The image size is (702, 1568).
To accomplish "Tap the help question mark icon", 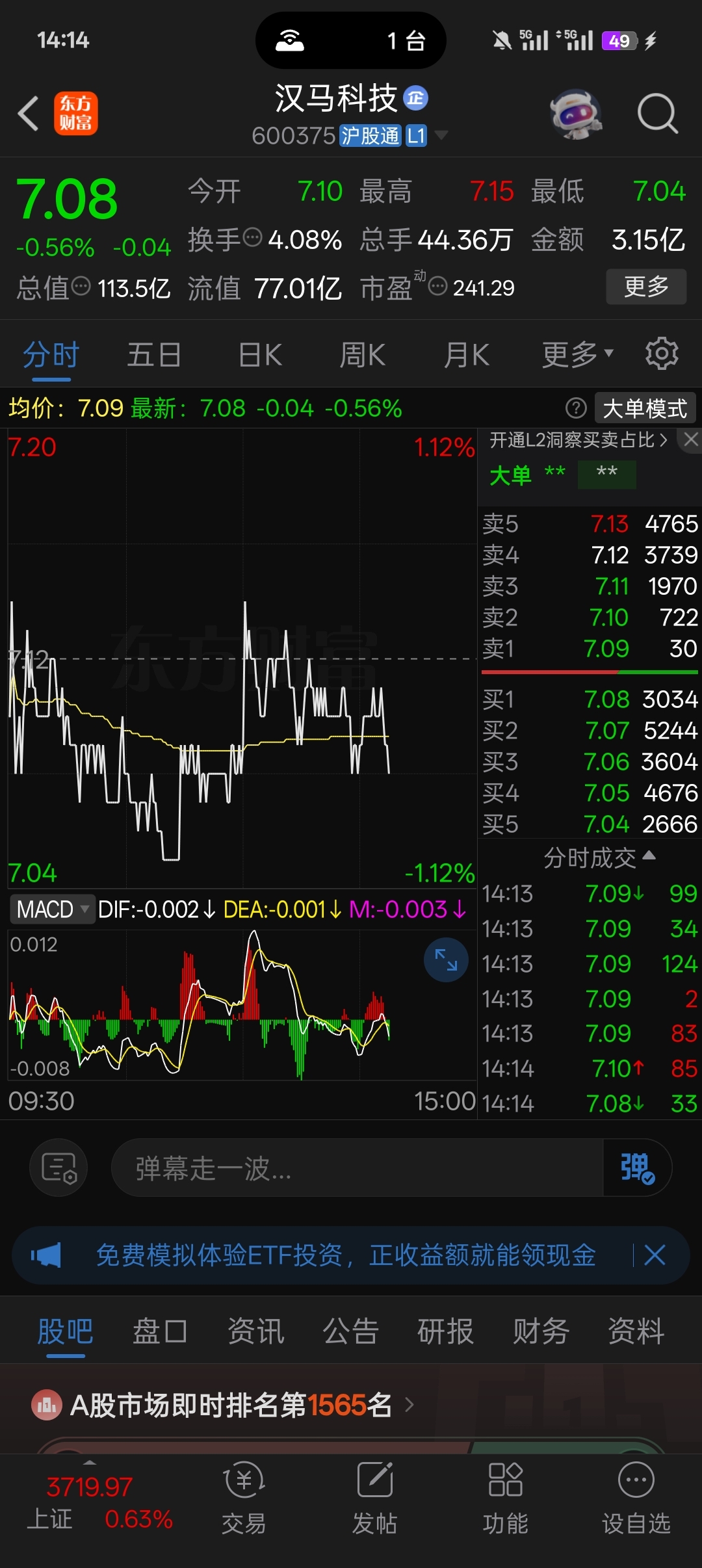I will (576, 408).
